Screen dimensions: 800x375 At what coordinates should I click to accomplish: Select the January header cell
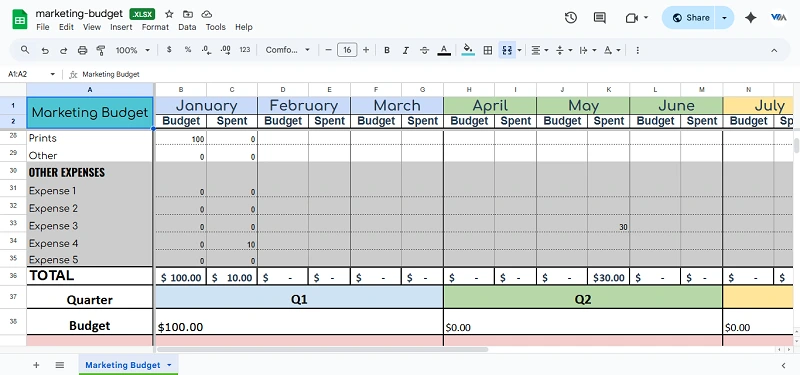[x=207, y=106]
